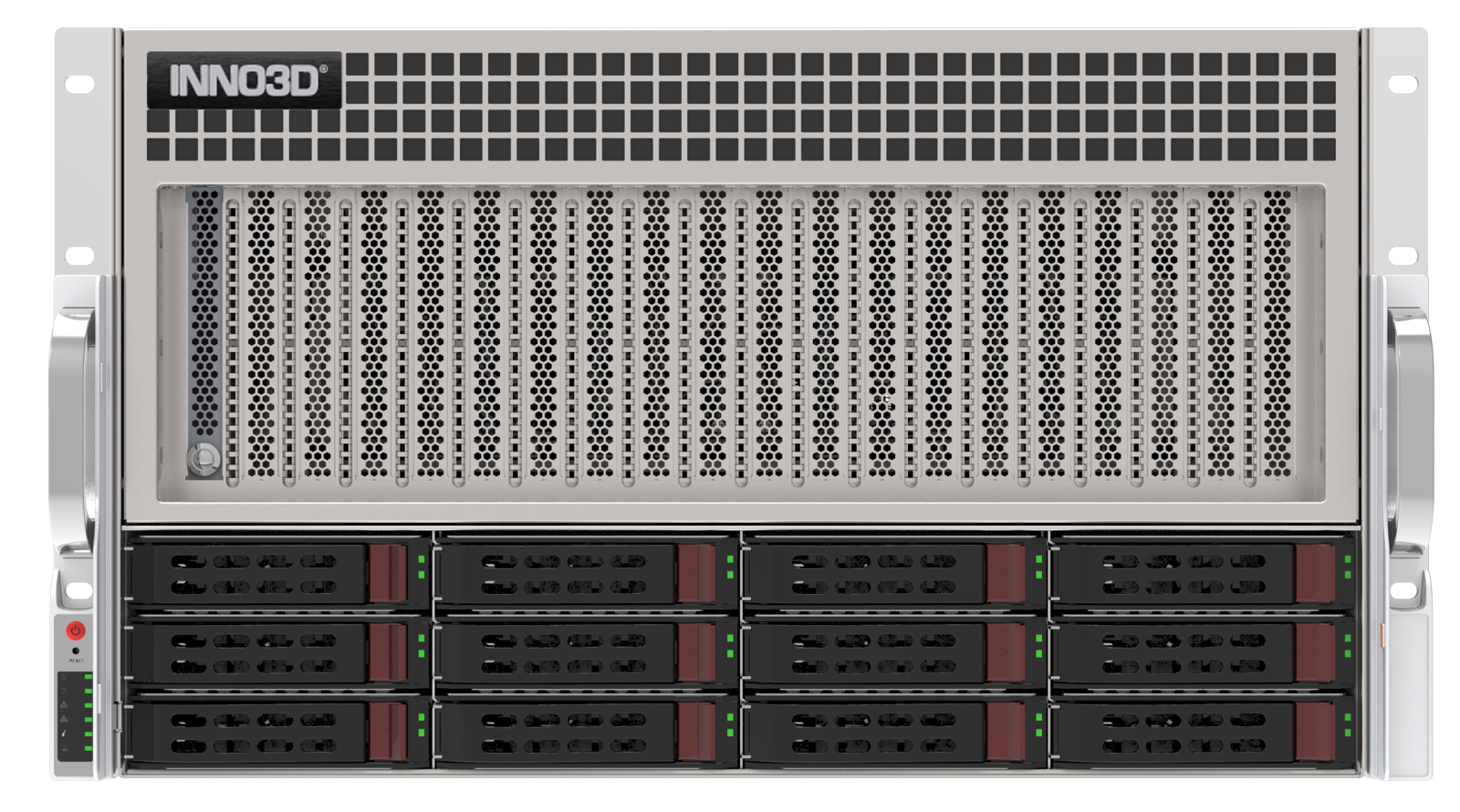The width and height of the screenshot is (1460, 812).
Task: Click the light bulb power status icon
Action: point(65,679)
